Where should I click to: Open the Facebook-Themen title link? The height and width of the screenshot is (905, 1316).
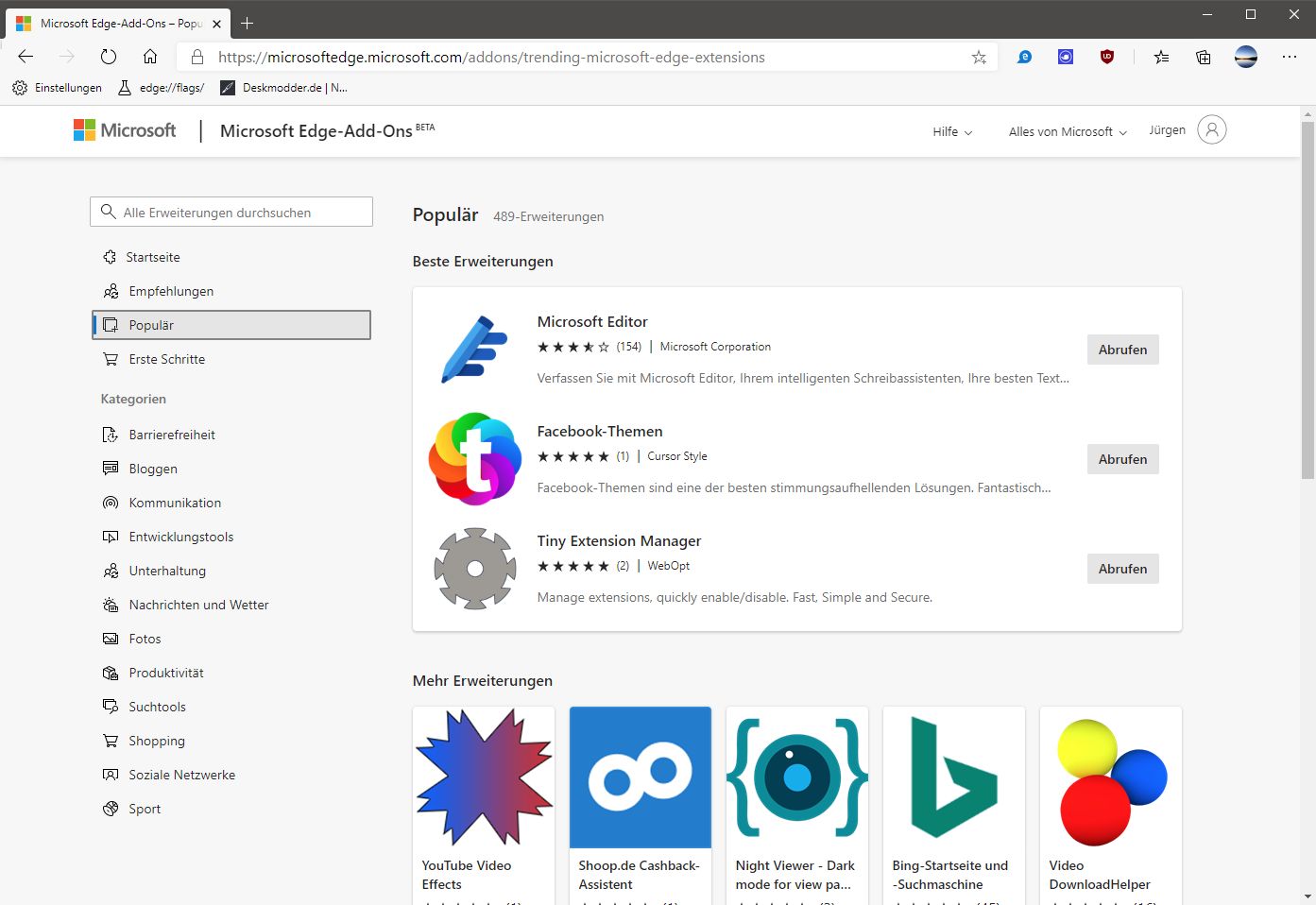(600, 431)
